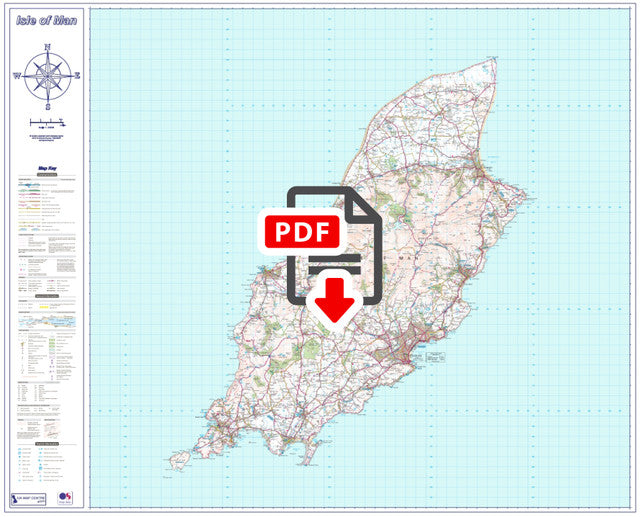Click the UK Map Centre logo
The height and width of the screenshot is (517, 640).
(29, 497)
